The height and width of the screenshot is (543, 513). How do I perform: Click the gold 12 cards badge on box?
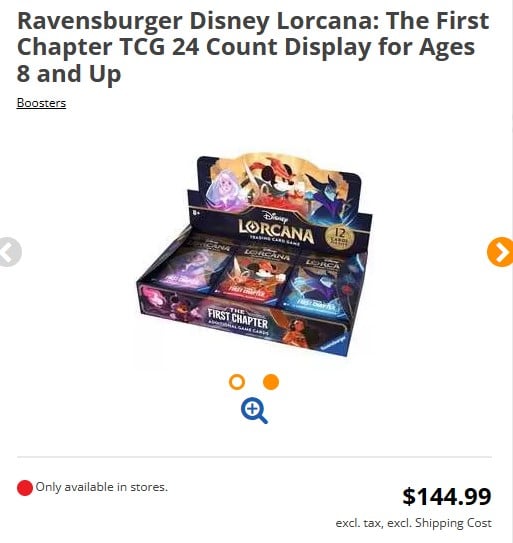pos(339,237)
